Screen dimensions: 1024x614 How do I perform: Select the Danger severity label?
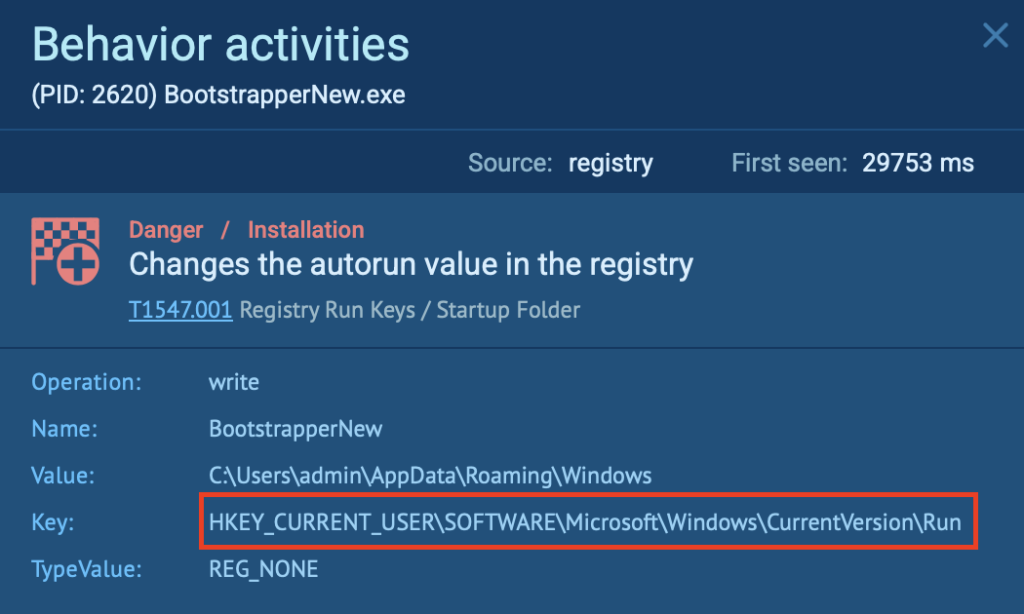point(165,229)
